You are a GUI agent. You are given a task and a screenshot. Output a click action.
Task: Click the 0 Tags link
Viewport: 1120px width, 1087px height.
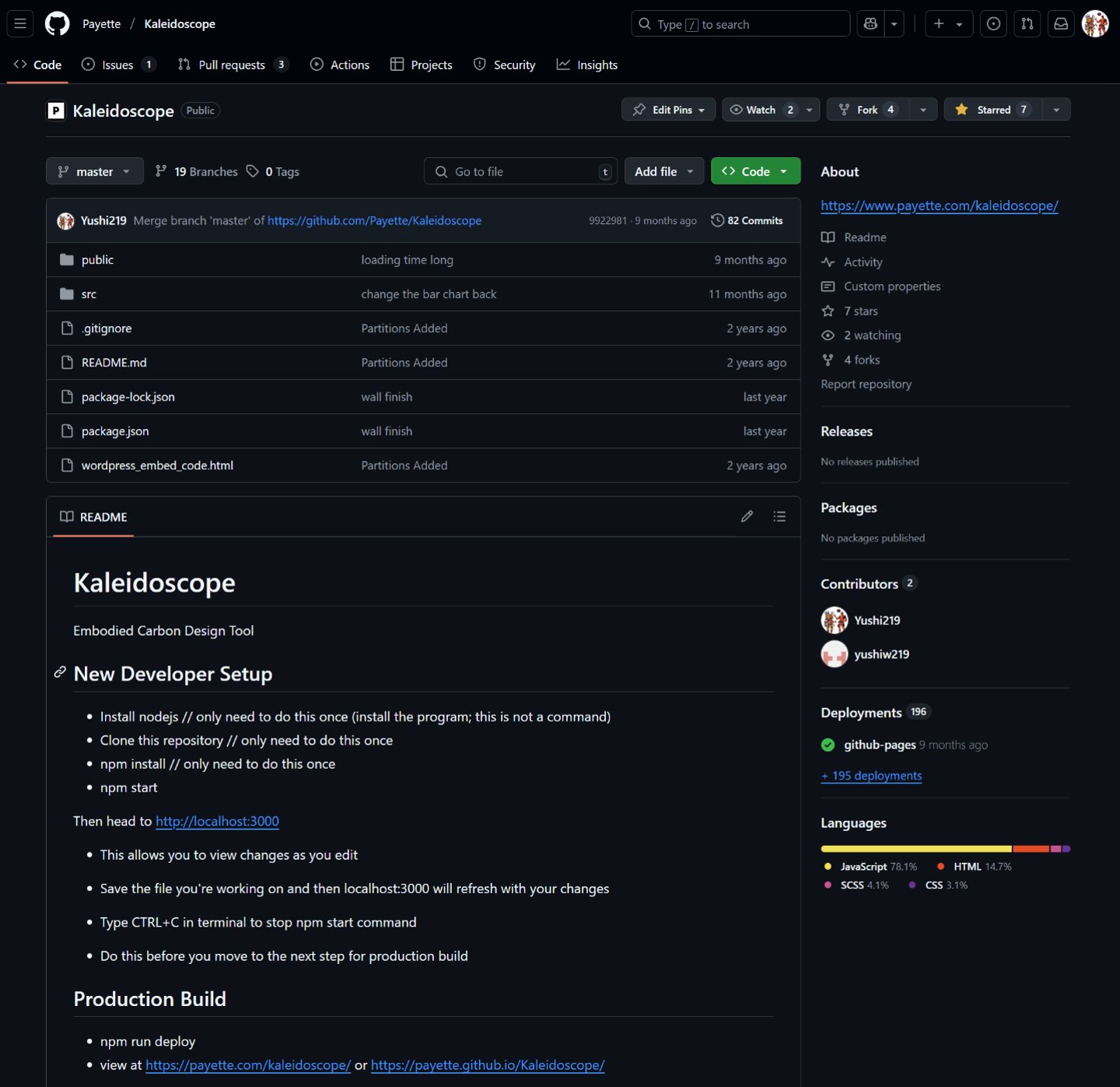pyautogui.click(x=273, y=171)
